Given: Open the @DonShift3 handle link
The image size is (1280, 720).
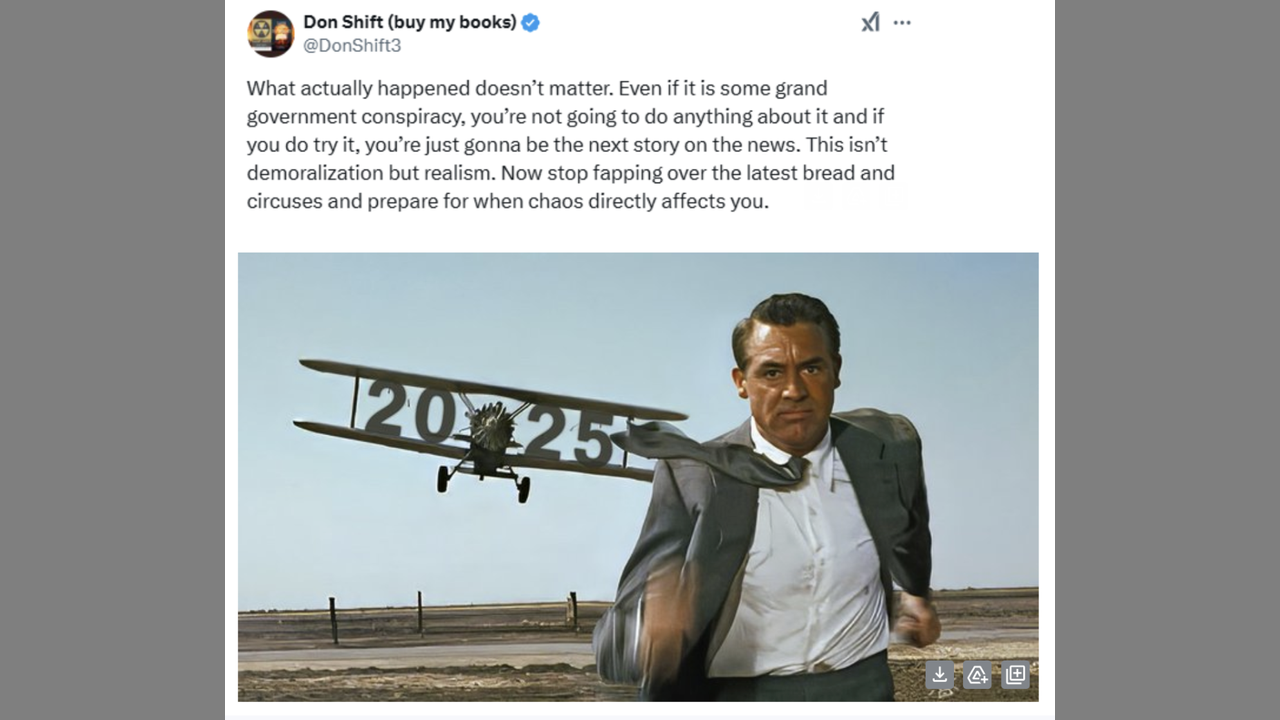Looking at the screenshot, I should (x=352, y=46).
